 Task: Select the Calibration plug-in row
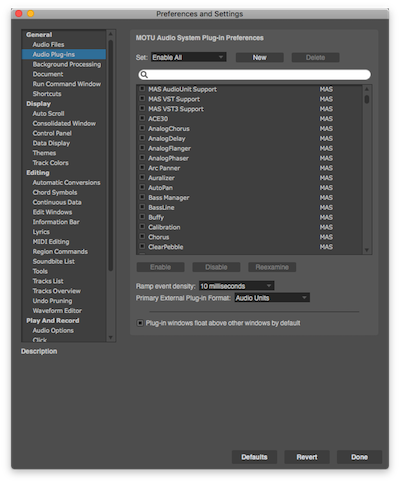[x=249, y=227]
